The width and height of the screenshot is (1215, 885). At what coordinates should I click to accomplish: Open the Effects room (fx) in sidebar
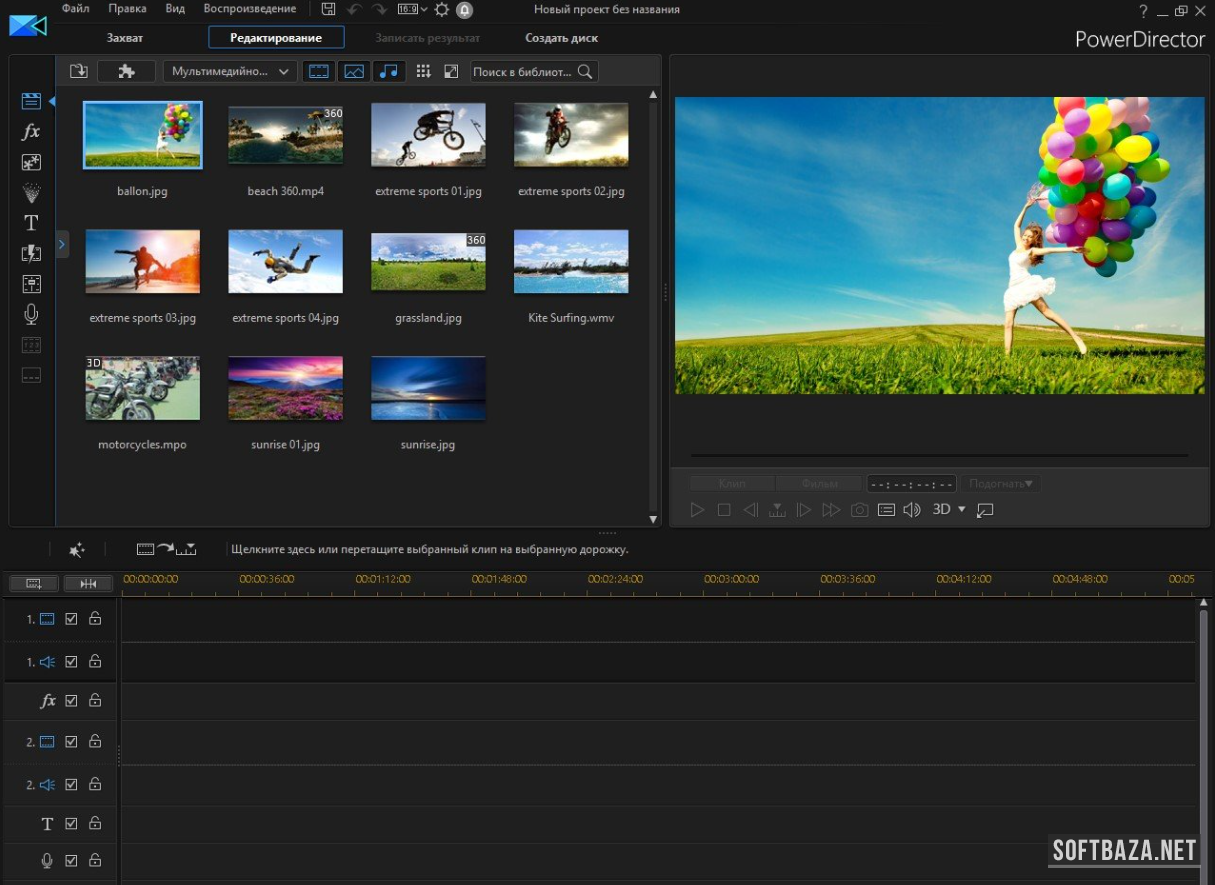click(31, 132)
